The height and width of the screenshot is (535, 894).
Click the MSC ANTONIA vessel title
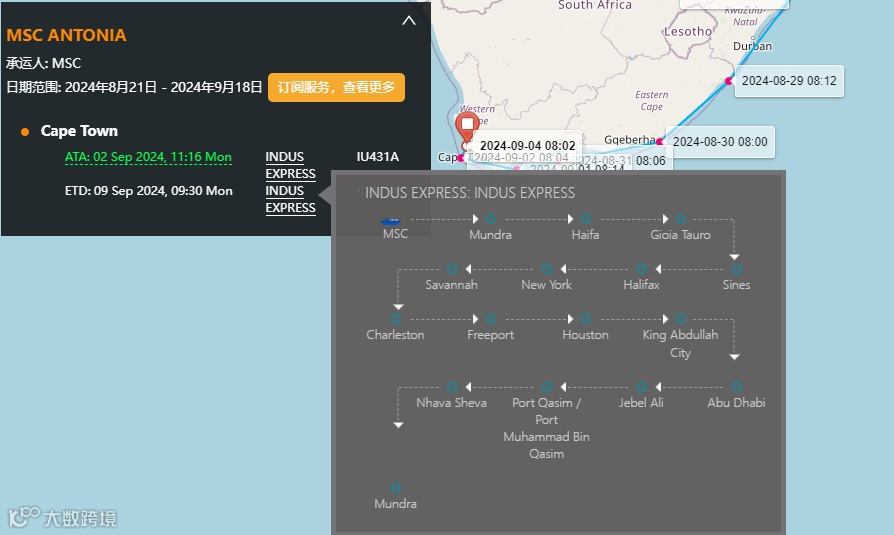[x=66, y=35]
